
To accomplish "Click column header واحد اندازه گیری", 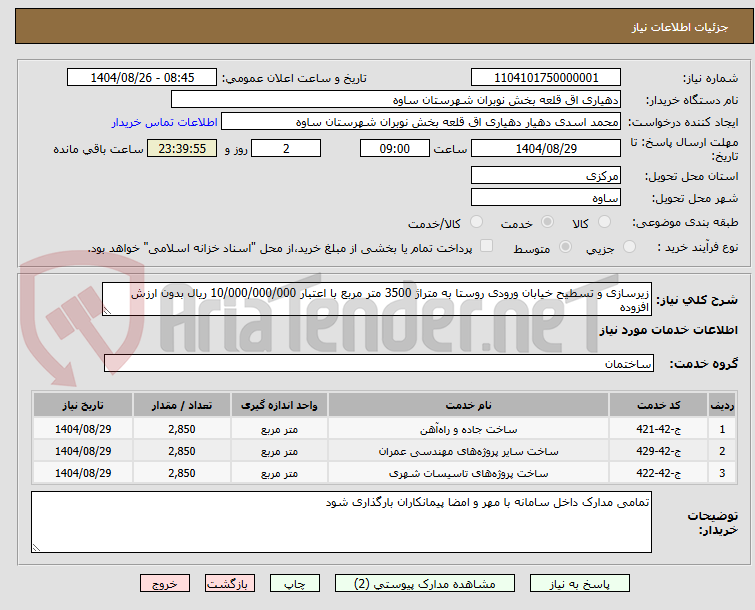I will (279, 405).
